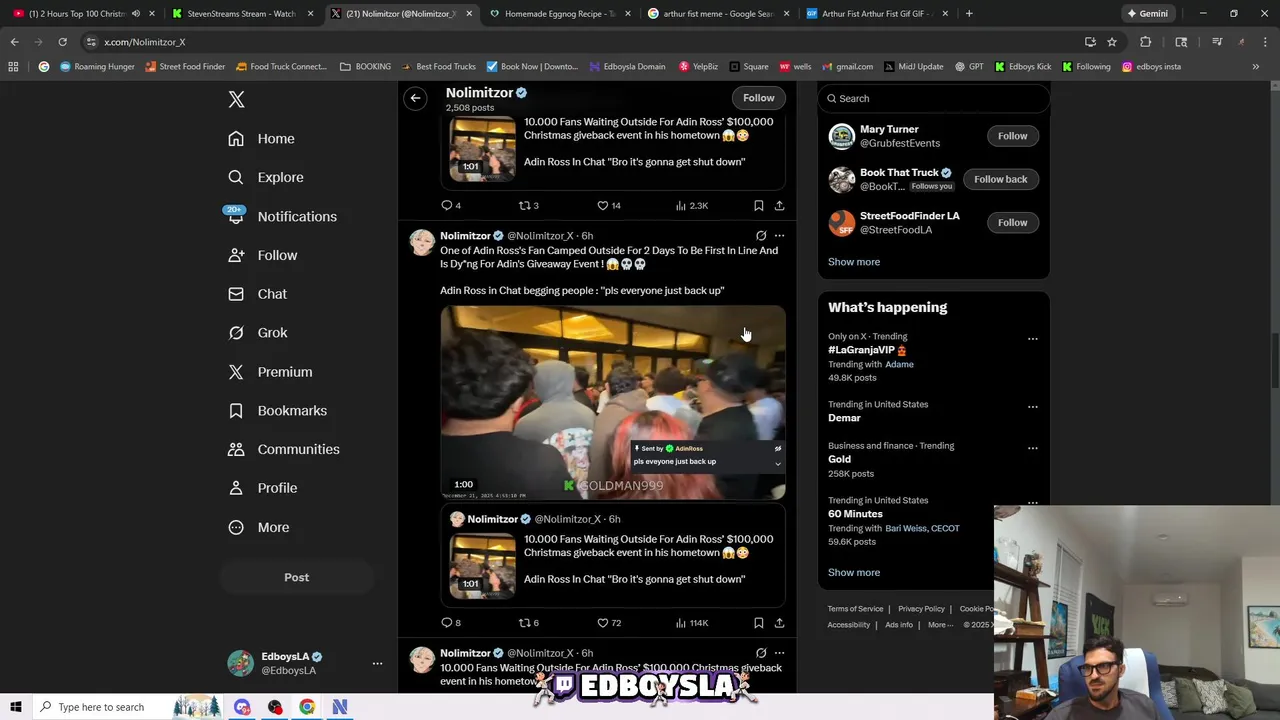Screen dimensions: 1280x720
Task: Click the Post button
Action: 296,577
